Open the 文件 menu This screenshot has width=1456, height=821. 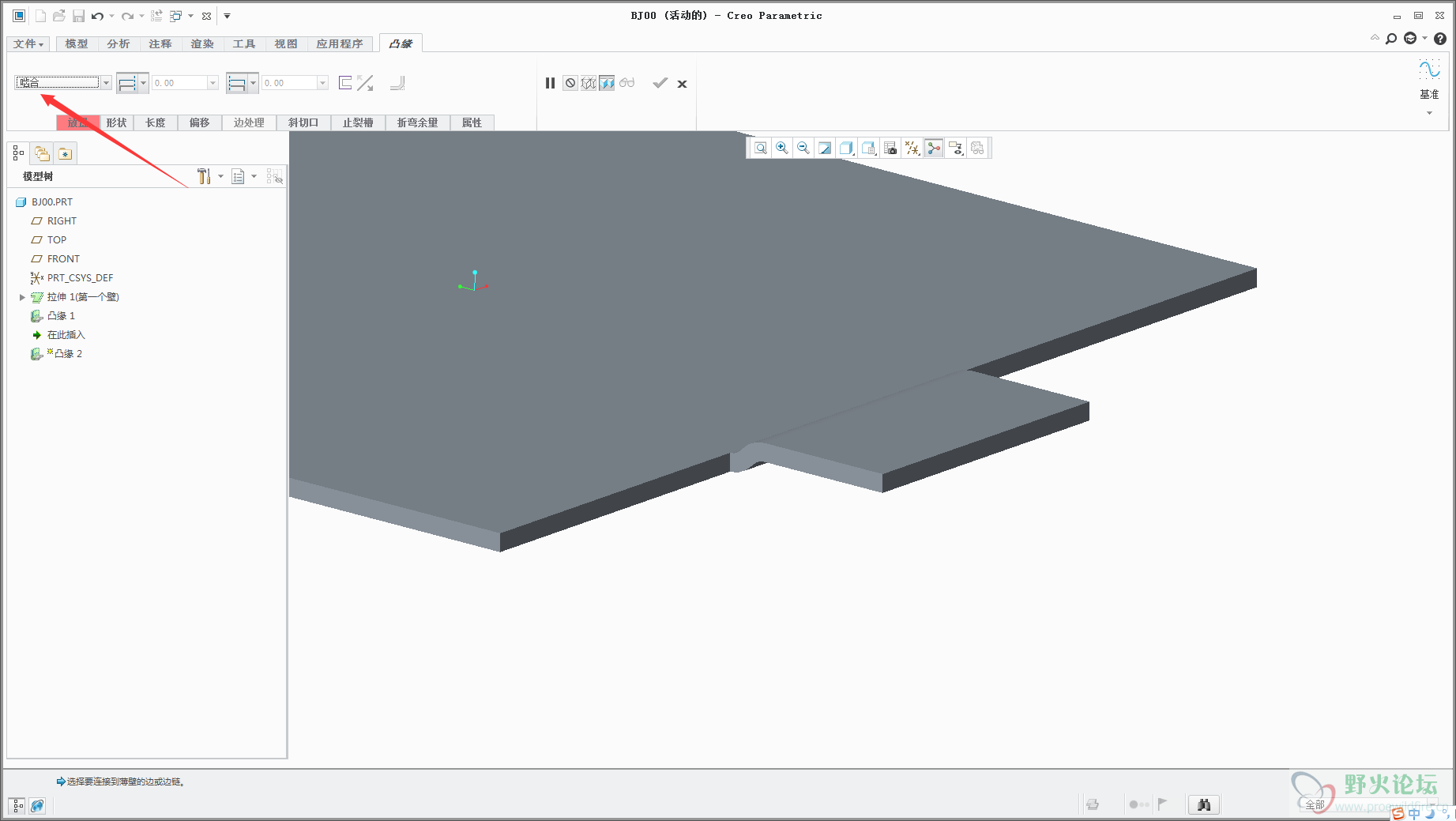28,44
